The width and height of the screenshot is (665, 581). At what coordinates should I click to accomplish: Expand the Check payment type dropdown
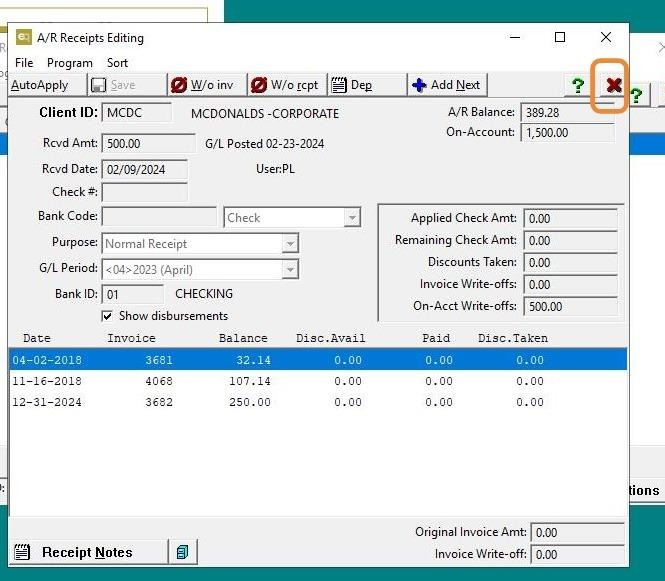coord(352,218)
